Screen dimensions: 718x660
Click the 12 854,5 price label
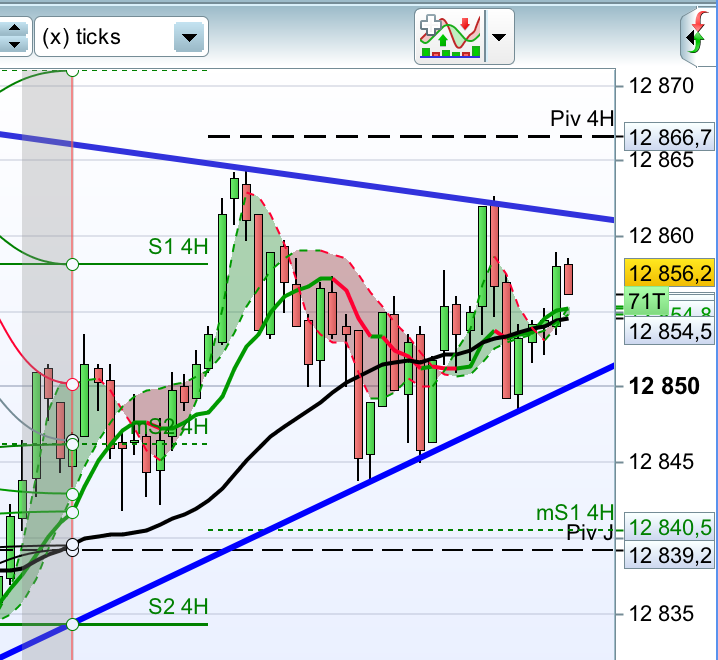[x=669, y=331]
